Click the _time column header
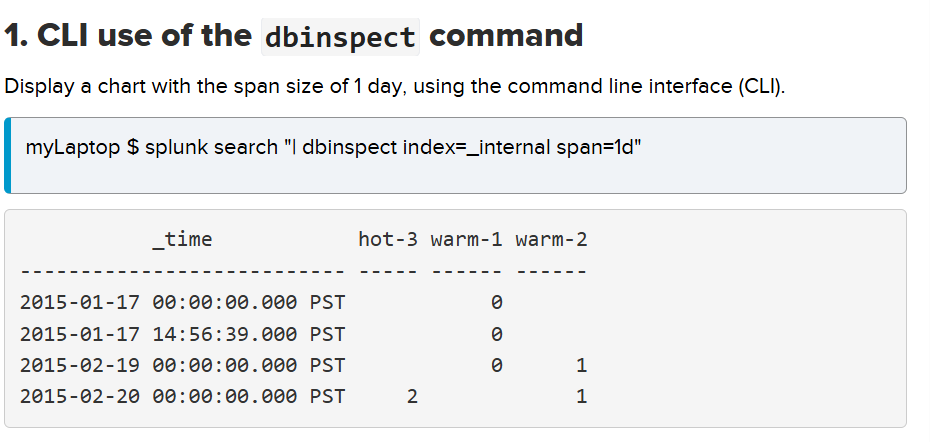Screen dimensions: 937x442 tap(181, 239)
